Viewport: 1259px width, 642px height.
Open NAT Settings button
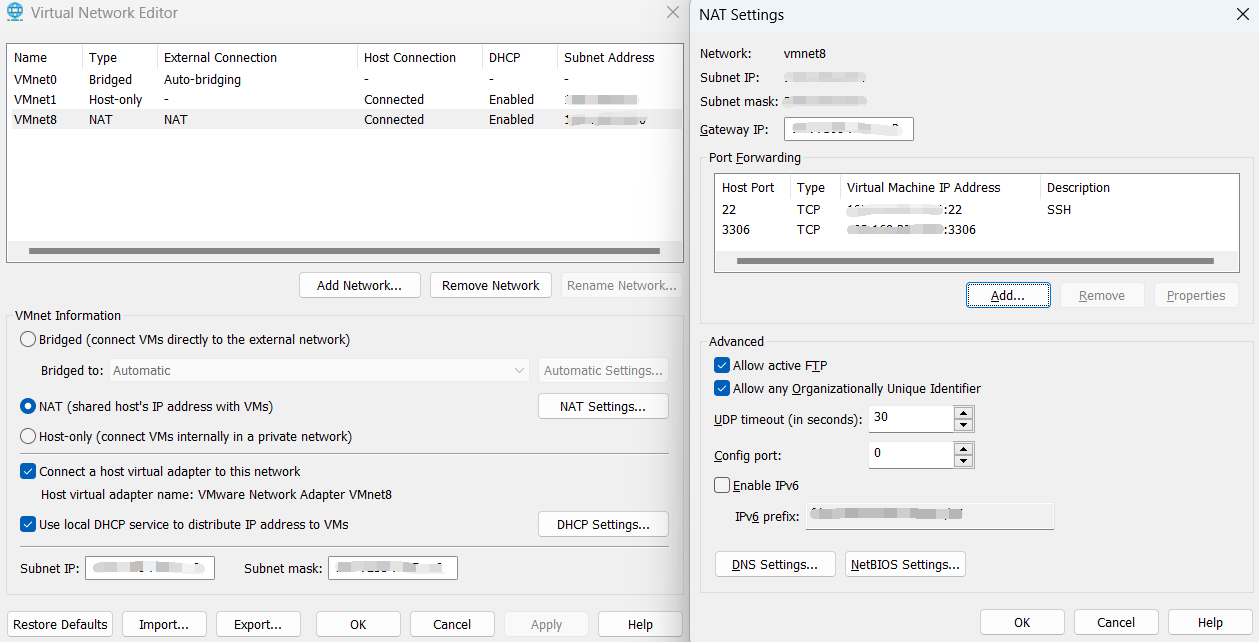[602, 407]
